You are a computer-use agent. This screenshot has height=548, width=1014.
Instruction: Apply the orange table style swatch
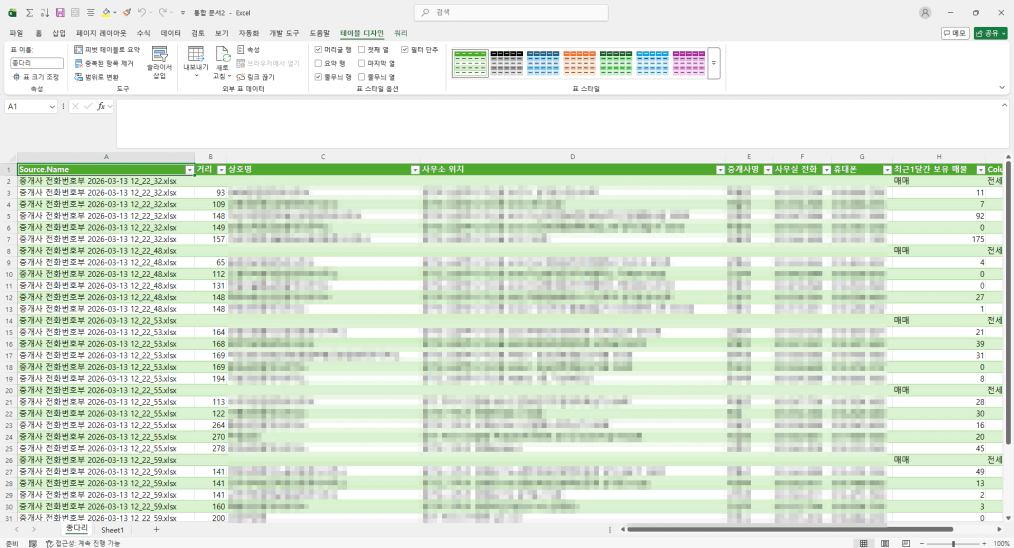[x=579, y=63]
